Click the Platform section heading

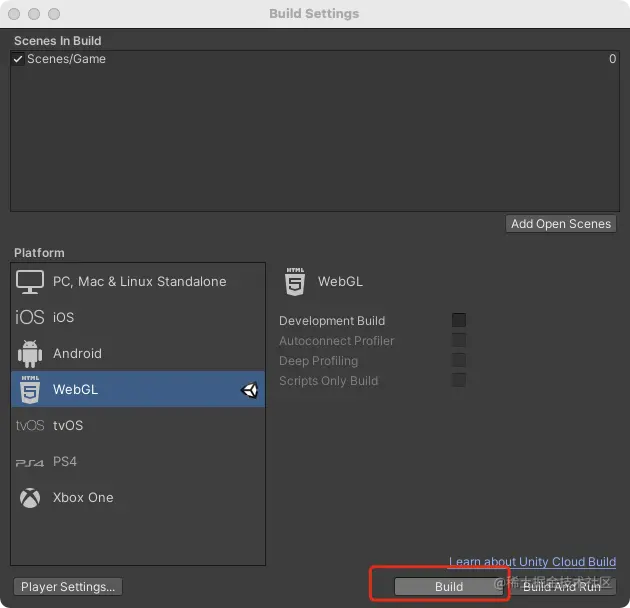click(x=39, y=253)
